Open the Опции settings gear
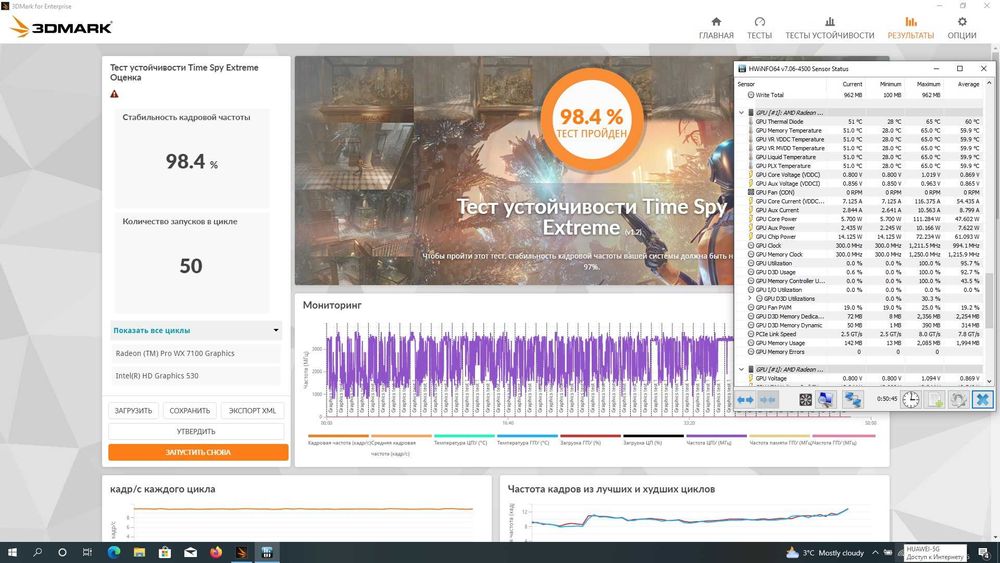 962,28
